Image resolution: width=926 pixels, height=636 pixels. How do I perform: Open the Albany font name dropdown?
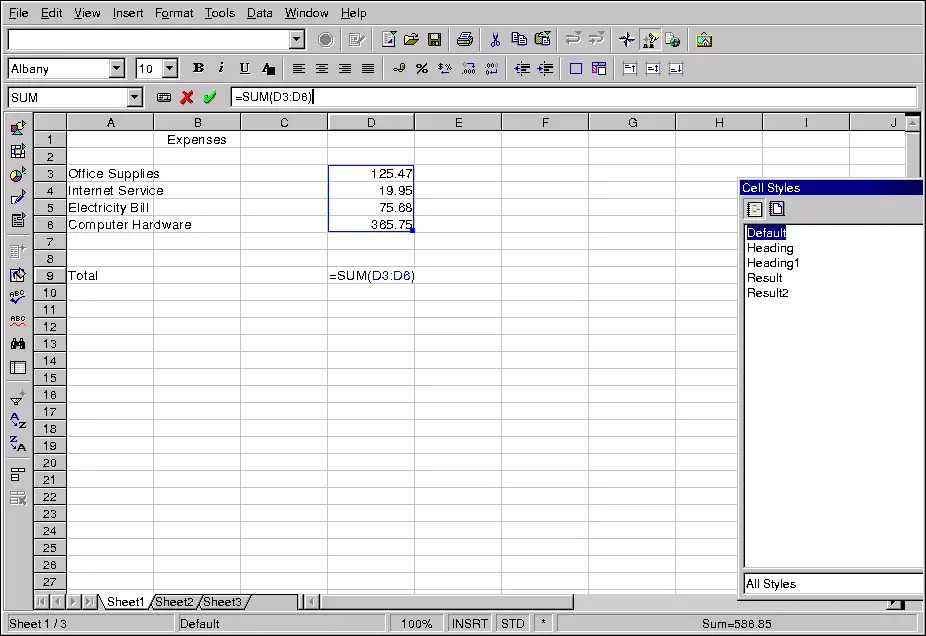pyautogui.click(x=116, y=68)
